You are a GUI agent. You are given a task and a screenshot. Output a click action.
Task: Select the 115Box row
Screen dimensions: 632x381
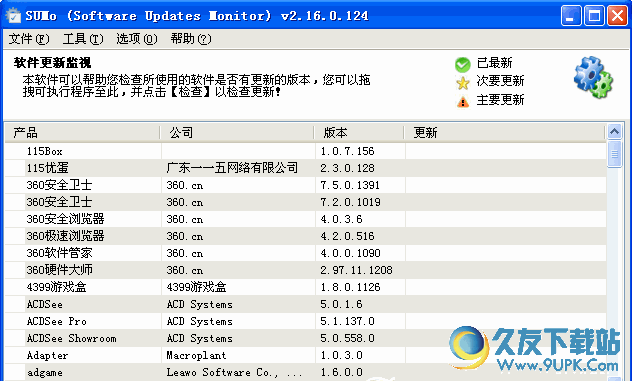point(306,151)
